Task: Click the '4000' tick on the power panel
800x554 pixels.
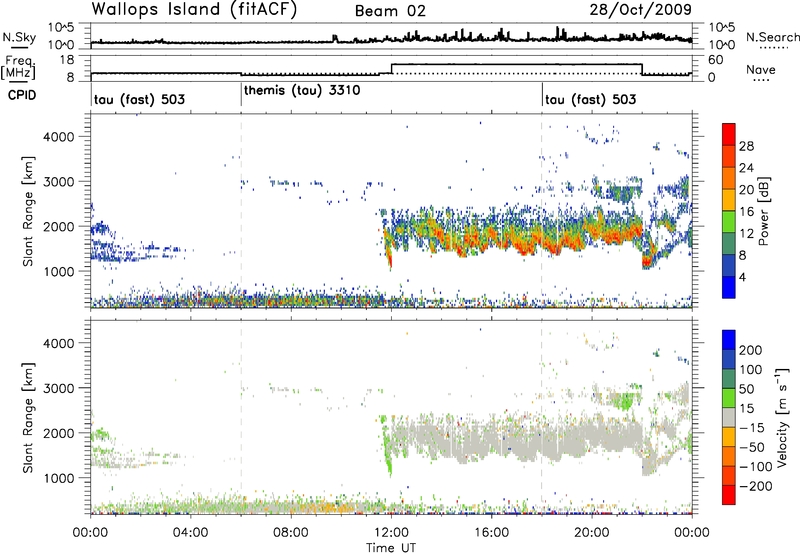Action: 59,137
